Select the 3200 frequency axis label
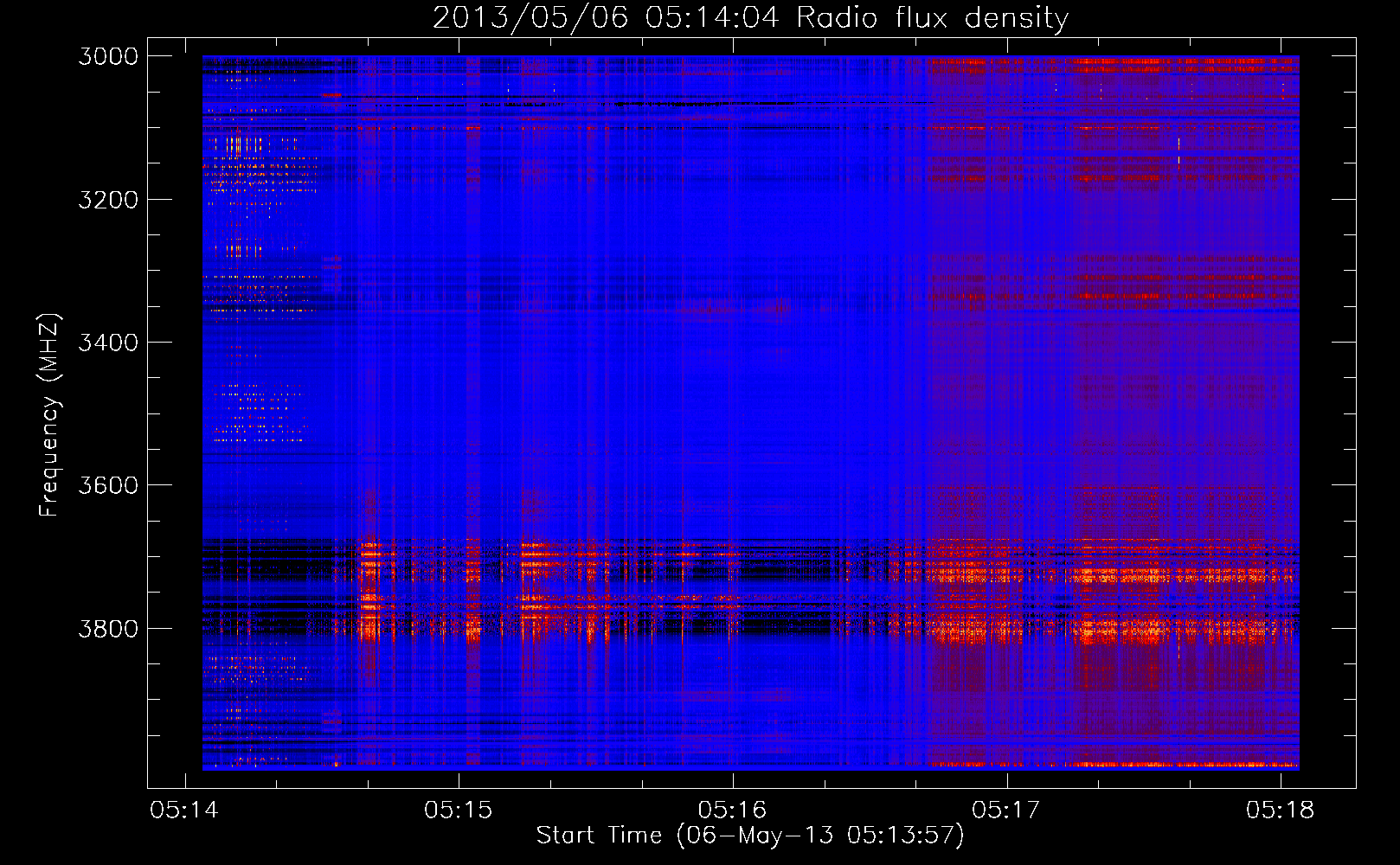Image resolution: width=1400 pixels, height=865 pixels. pos(108,200)
